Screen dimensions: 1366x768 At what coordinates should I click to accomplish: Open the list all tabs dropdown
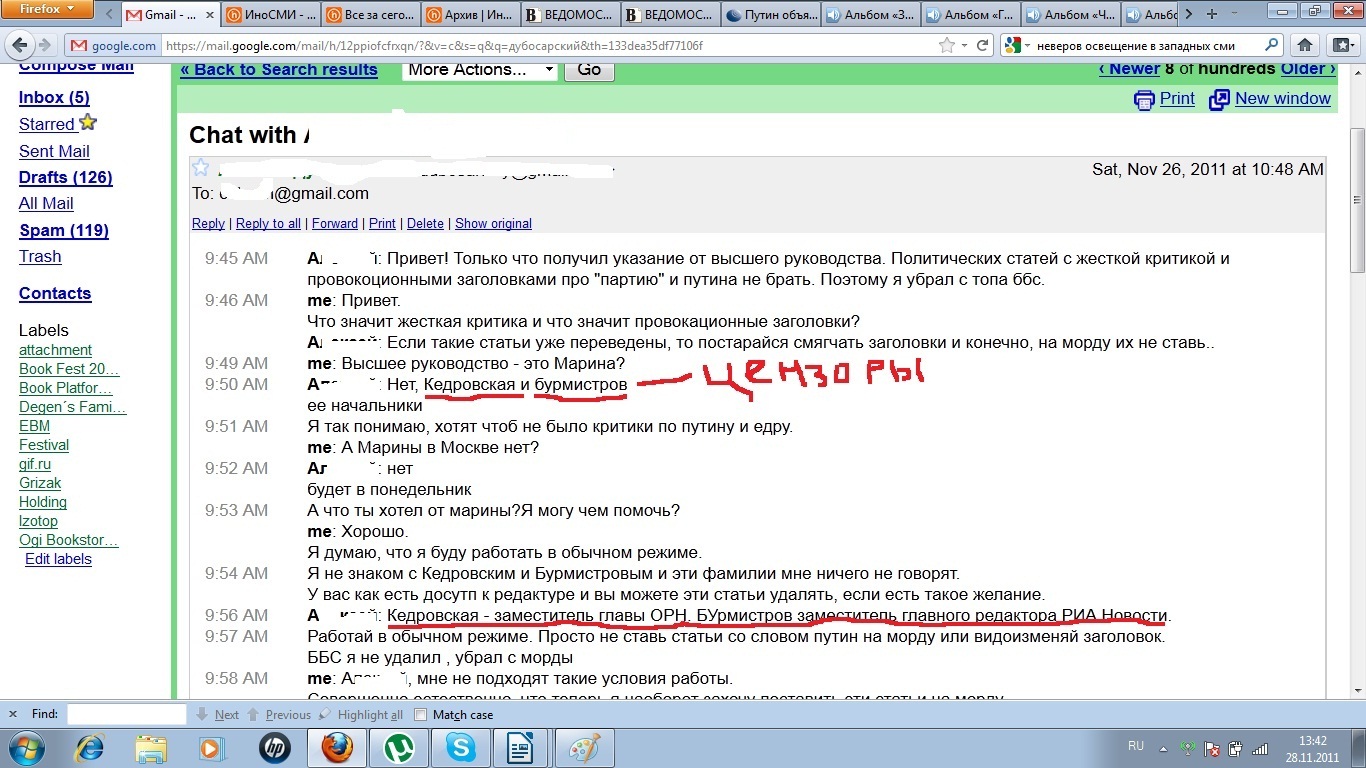click(x=1234, y=14)
